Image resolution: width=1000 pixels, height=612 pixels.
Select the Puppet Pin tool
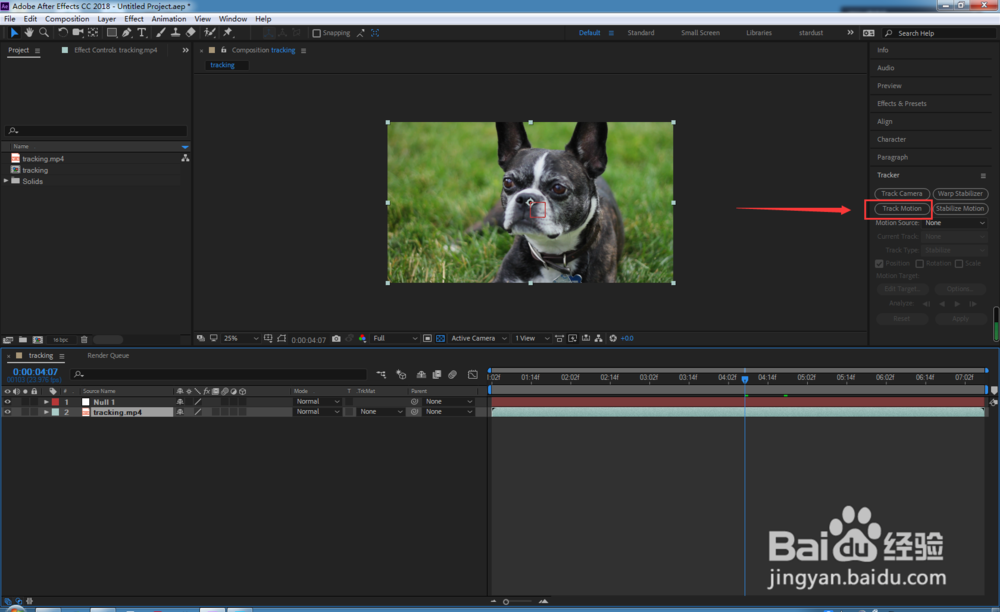pos(228,33)
